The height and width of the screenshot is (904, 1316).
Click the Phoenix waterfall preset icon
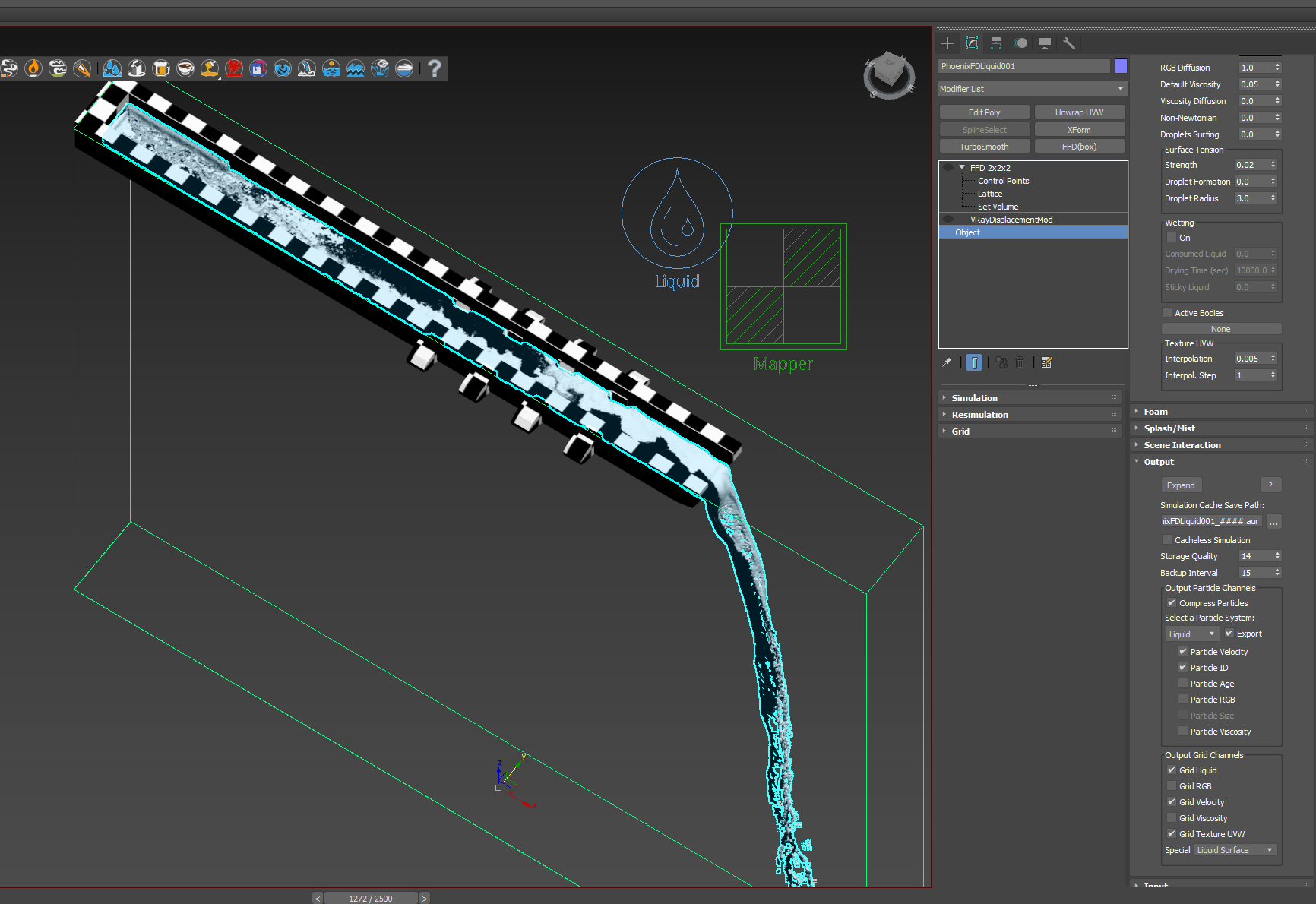[x=307, y=68]
